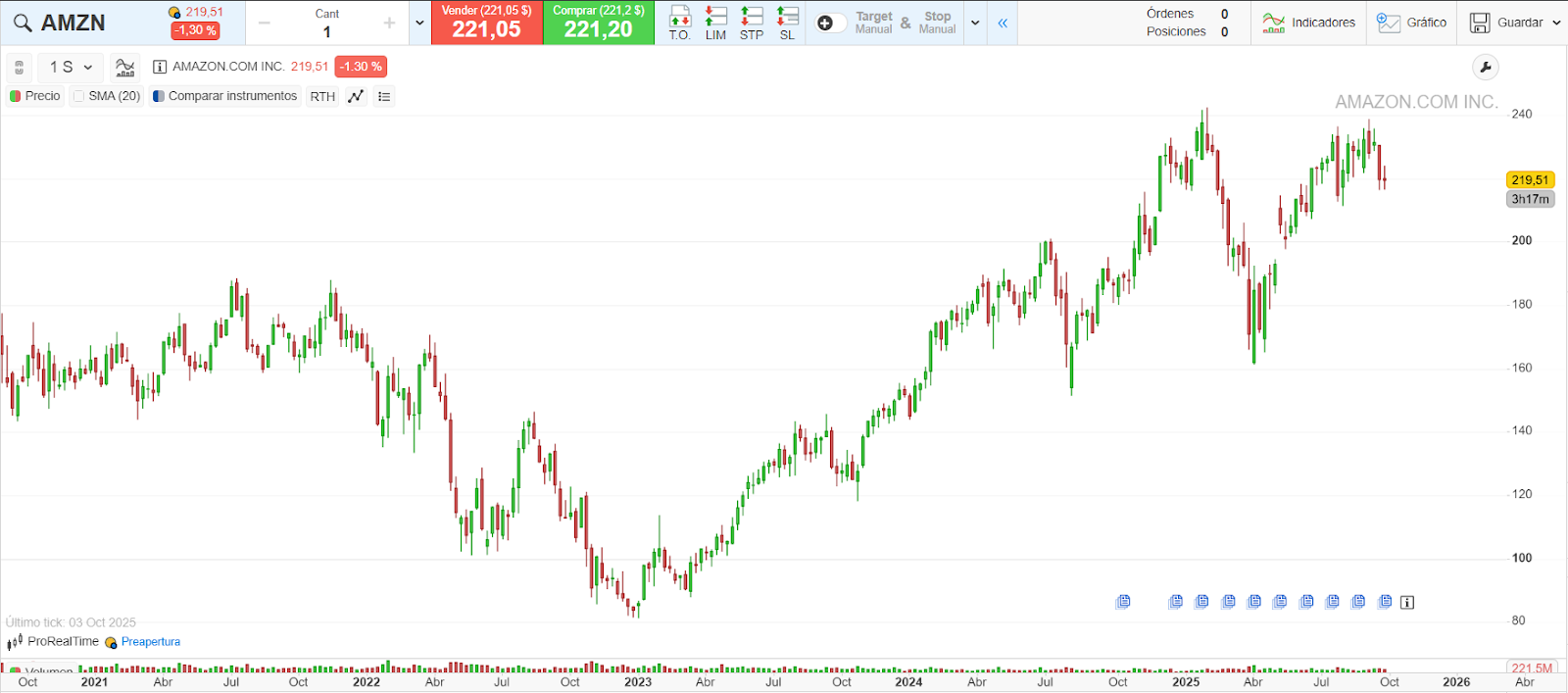
Task: Select the STP stop order icon
Action: tap(752, 22)
